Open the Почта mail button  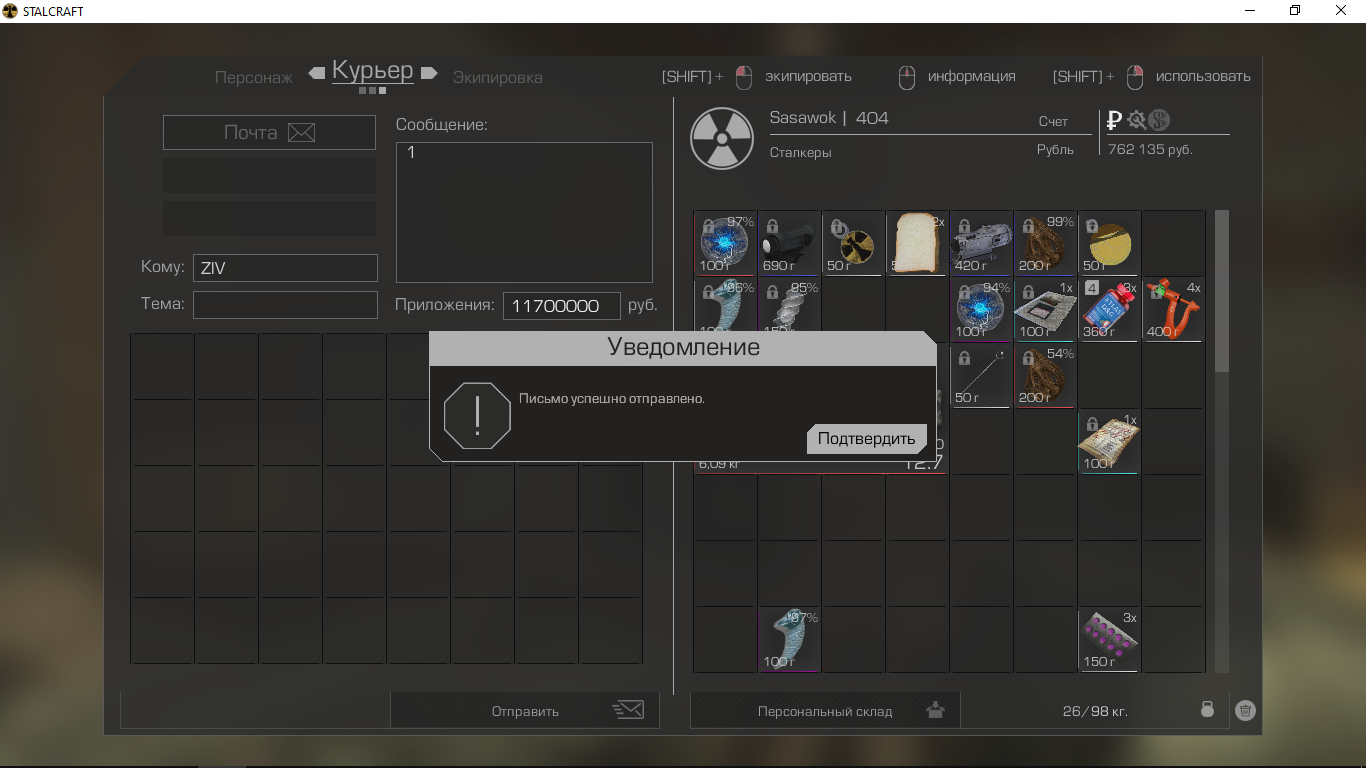point(269,133)
